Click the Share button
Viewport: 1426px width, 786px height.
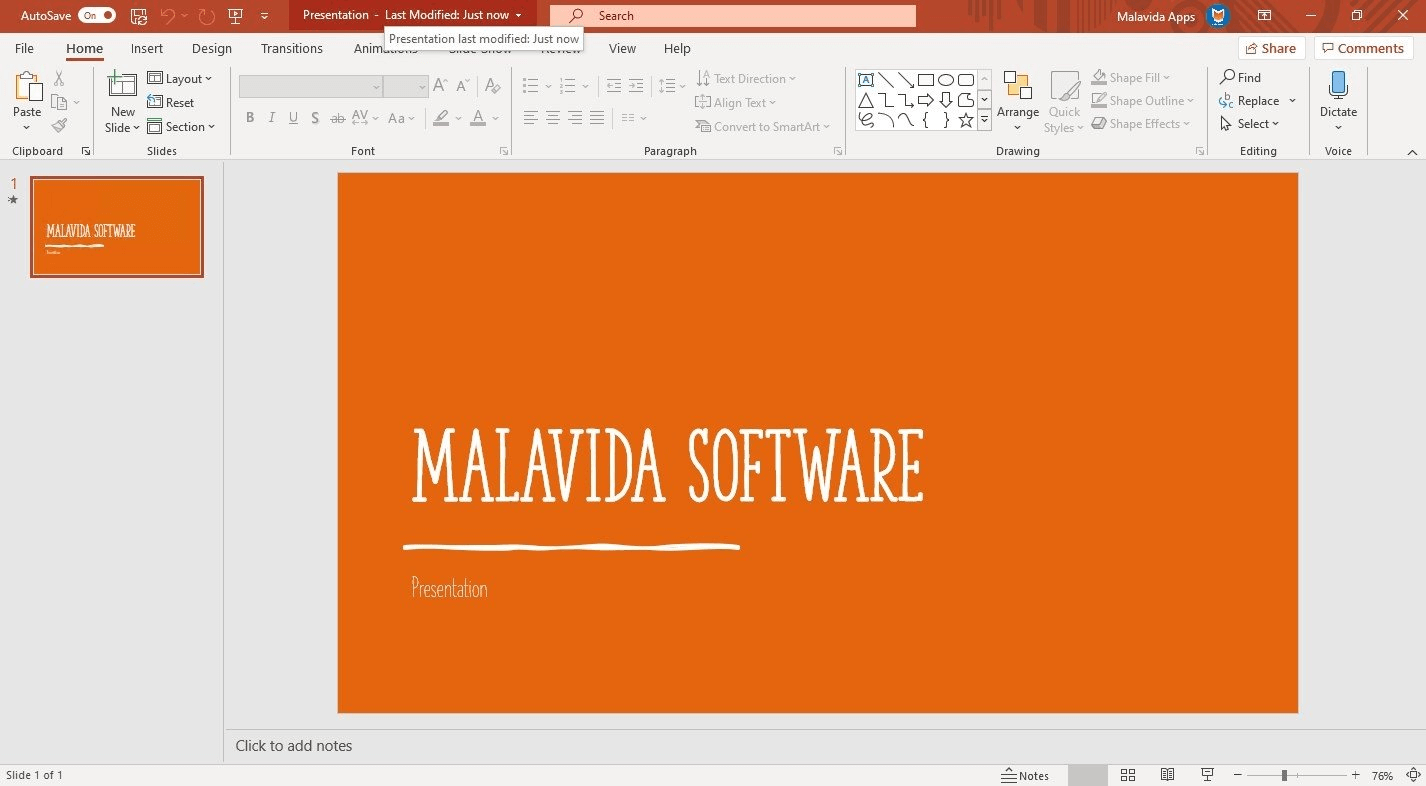coord(1272,48)
